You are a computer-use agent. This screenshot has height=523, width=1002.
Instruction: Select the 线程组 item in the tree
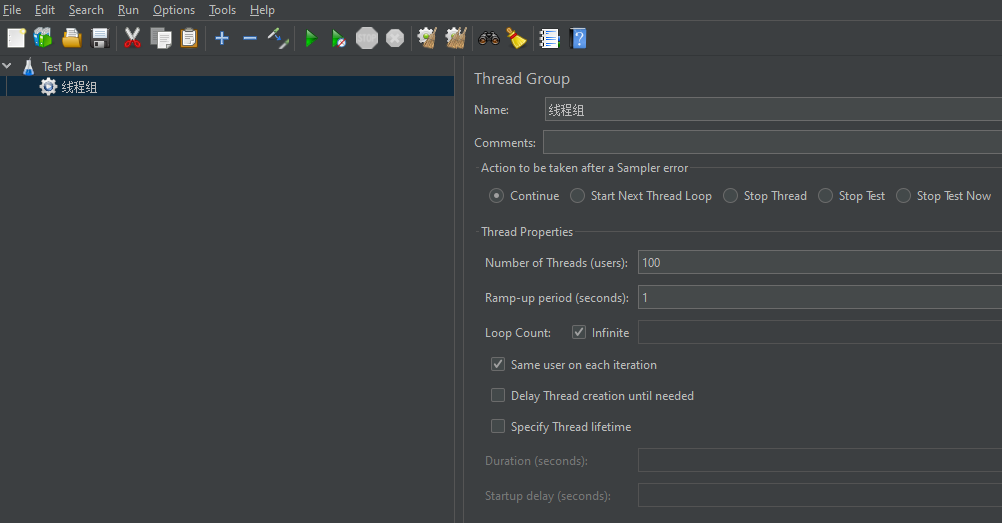point(79,87)
